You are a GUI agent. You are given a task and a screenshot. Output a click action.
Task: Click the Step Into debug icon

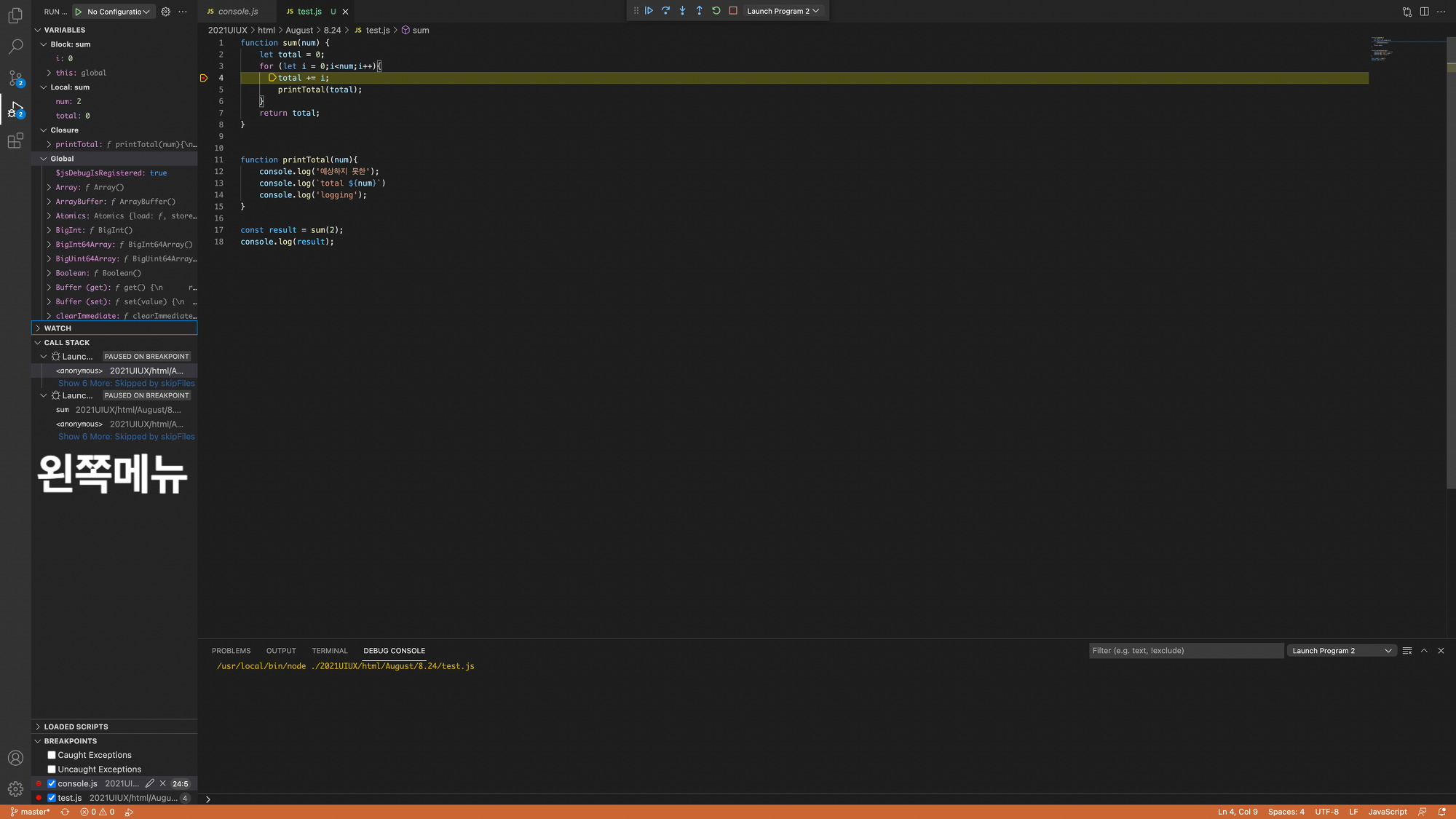tap(682, 11)
